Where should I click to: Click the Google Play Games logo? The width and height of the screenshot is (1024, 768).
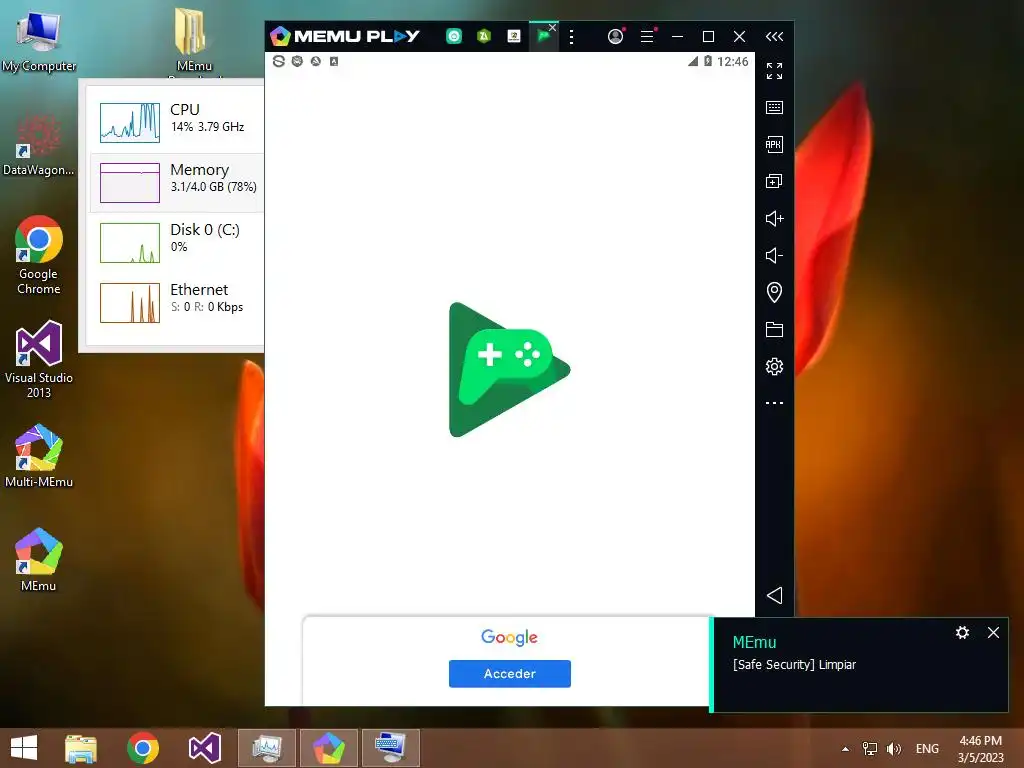[x=509, y=370]
